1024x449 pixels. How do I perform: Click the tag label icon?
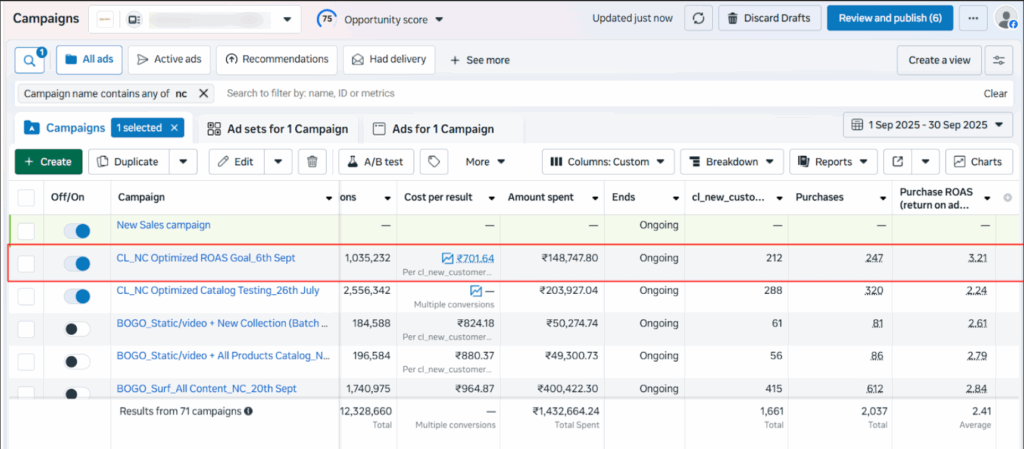(433, 161)
